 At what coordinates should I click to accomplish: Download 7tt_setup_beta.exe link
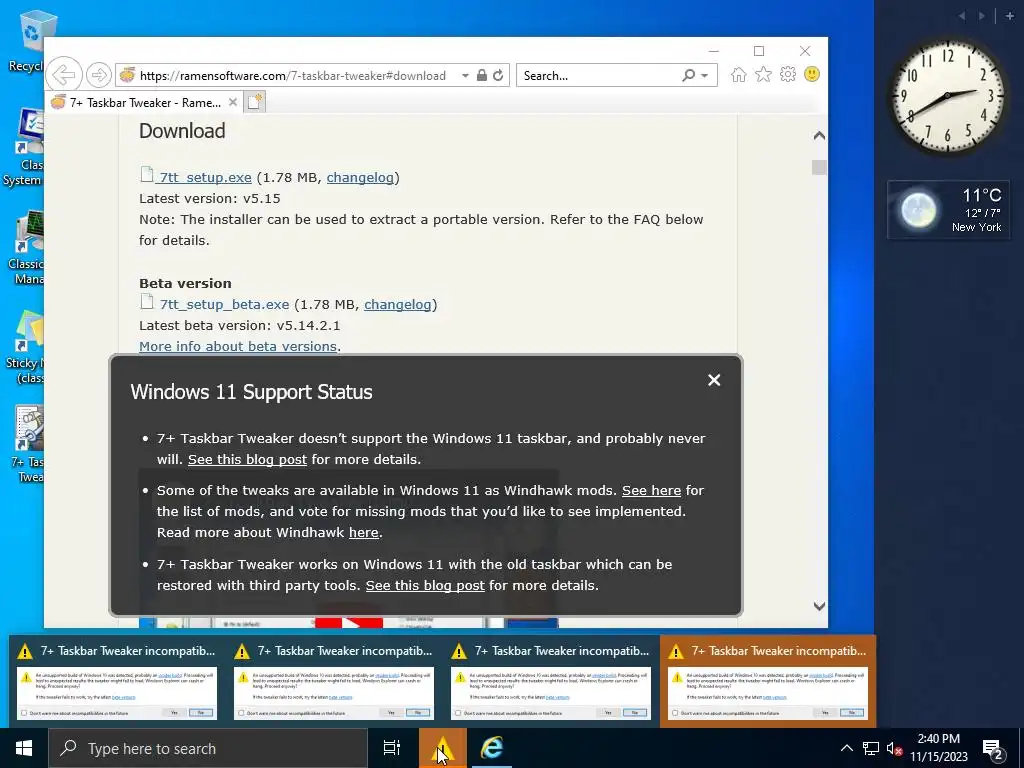224,304
